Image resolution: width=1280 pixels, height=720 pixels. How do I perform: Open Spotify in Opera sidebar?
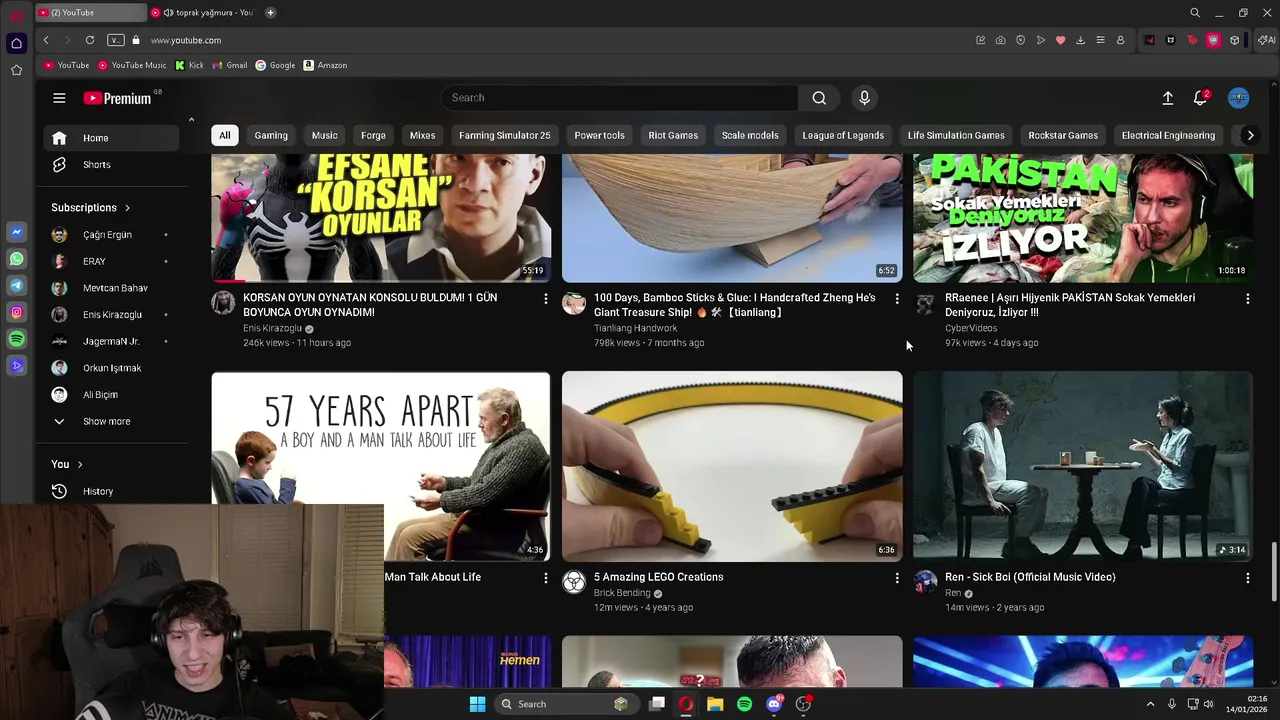[16, 340]
